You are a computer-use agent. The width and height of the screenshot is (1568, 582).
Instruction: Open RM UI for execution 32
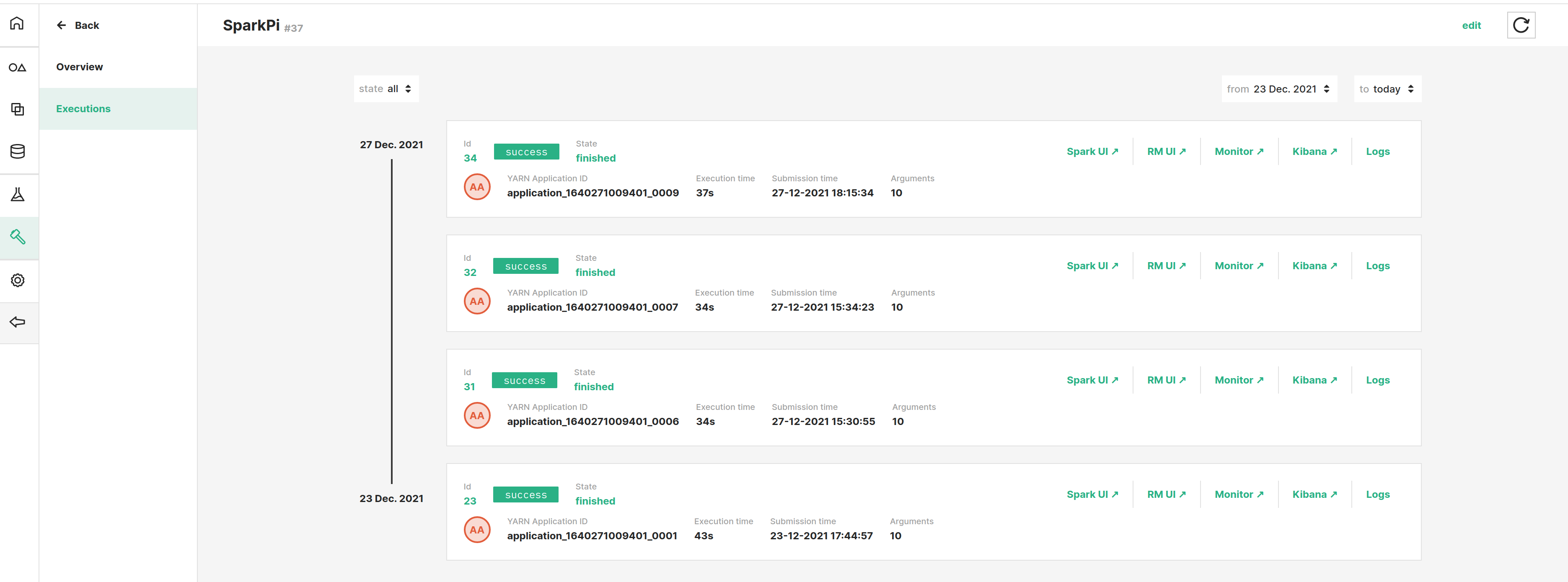(x=1166, y=266)
